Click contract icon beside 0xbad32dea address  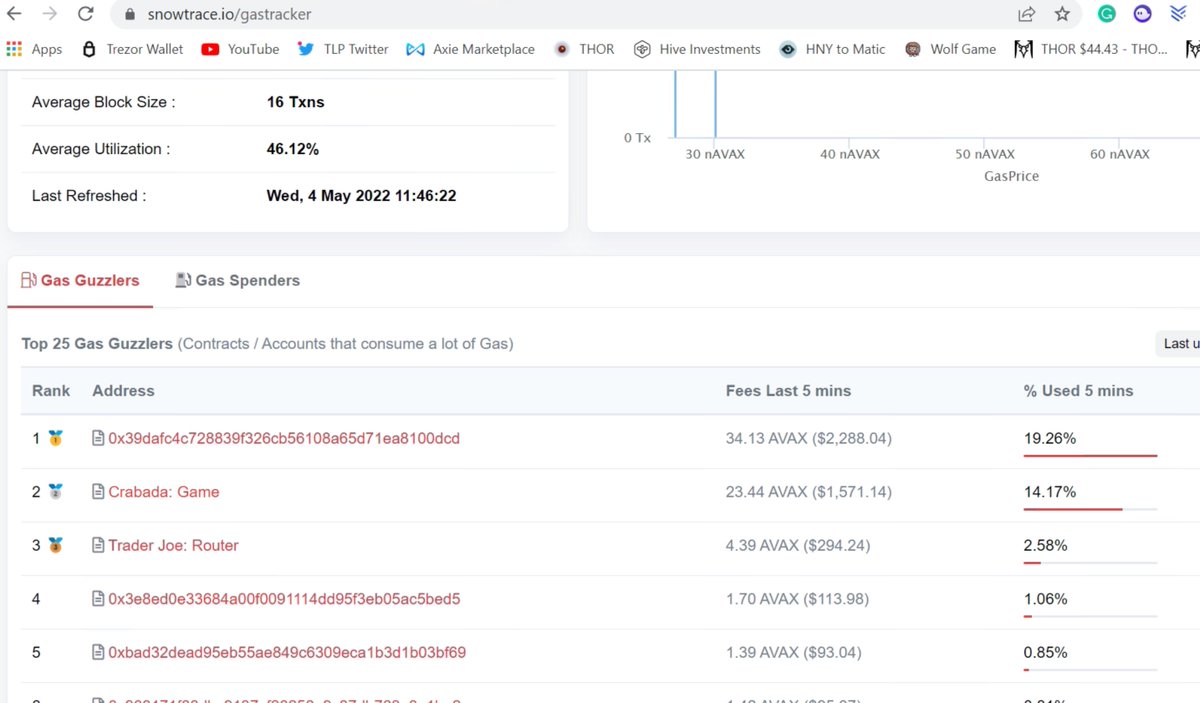point(98,653)
